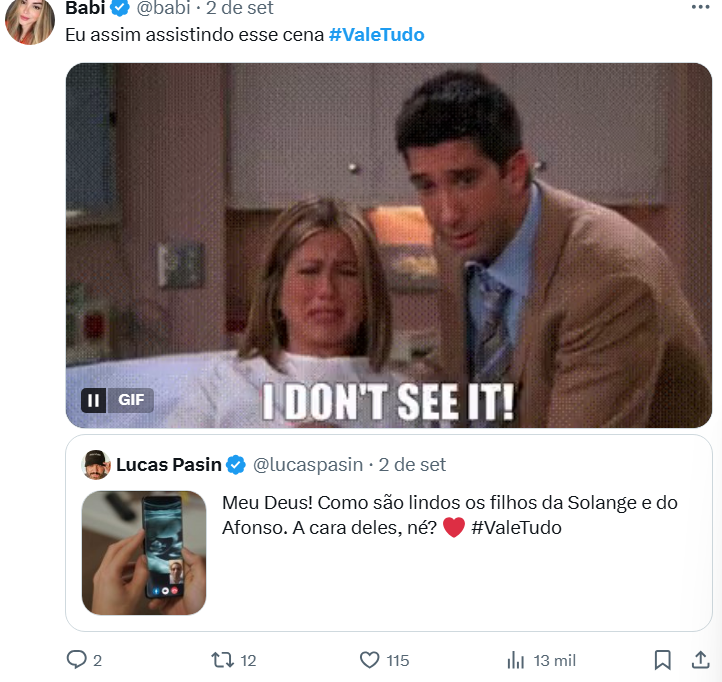
Task: Open the post's 2 de set timestamp
Action: 239,9
